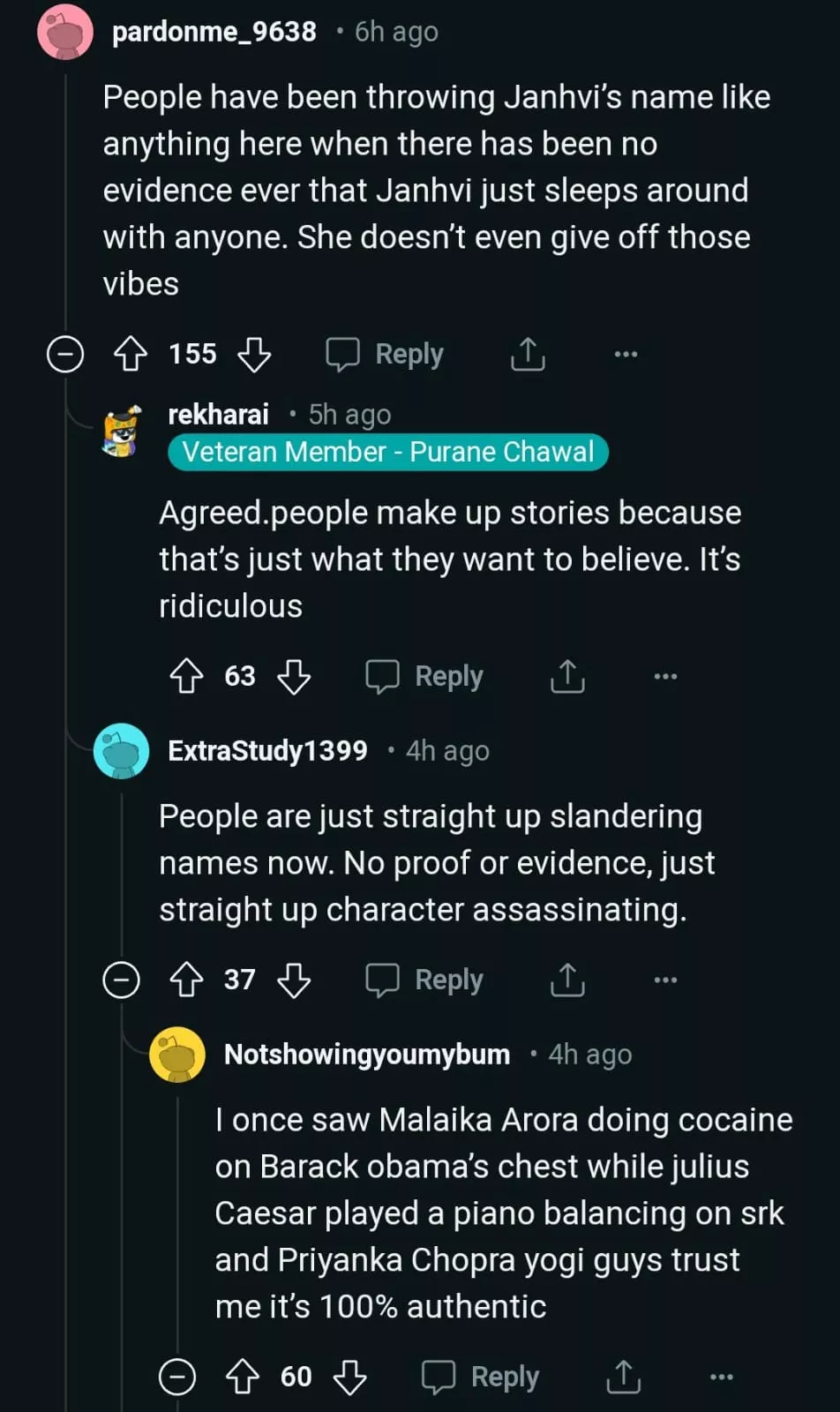This screenshot has height=1412, width=840.
Task: Upvote rekharai's comment
Action: tap(186, 677)
